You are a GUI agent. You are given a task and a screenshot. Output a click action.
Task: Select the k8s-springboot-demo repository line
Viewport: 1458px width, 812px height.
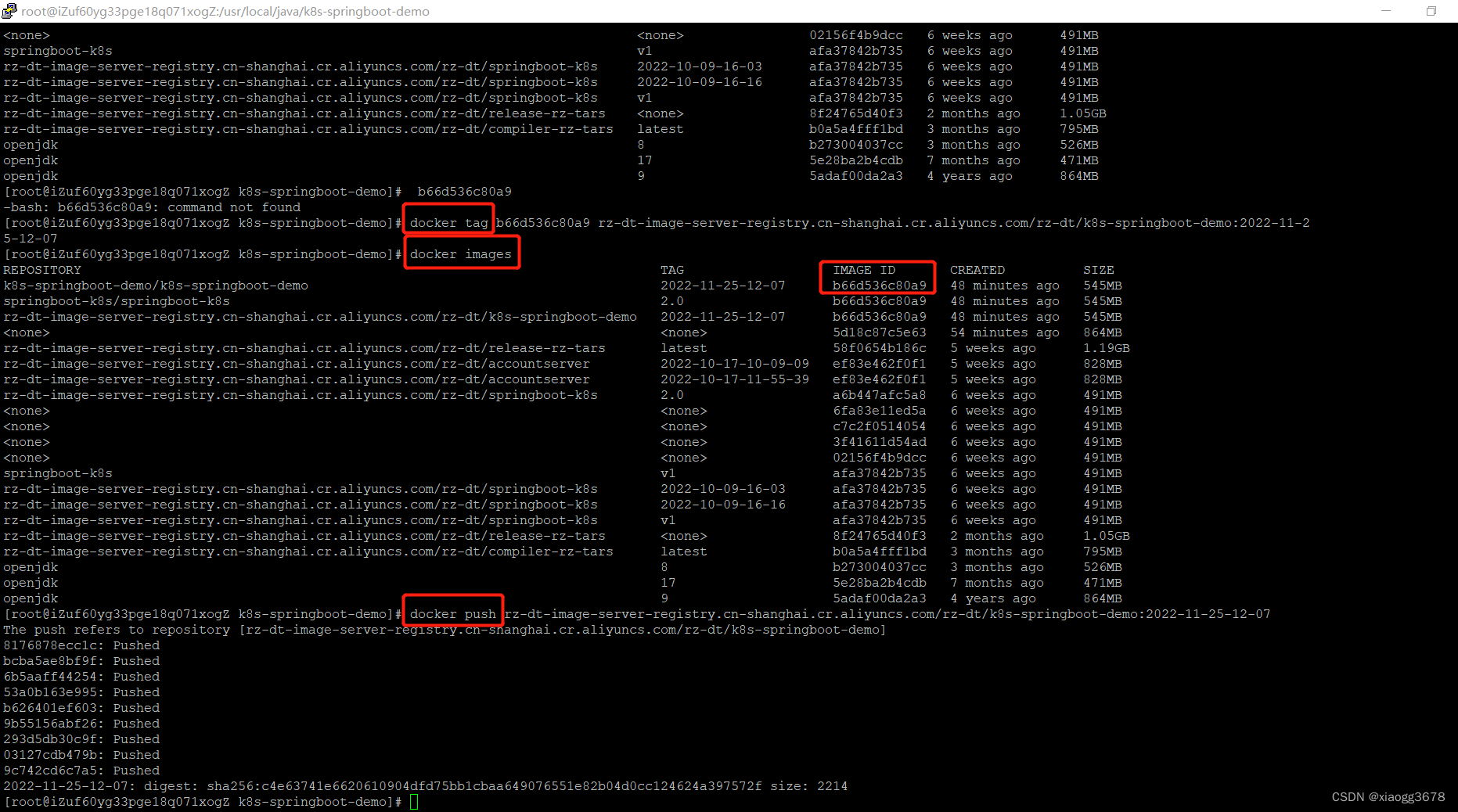point(155,286)
